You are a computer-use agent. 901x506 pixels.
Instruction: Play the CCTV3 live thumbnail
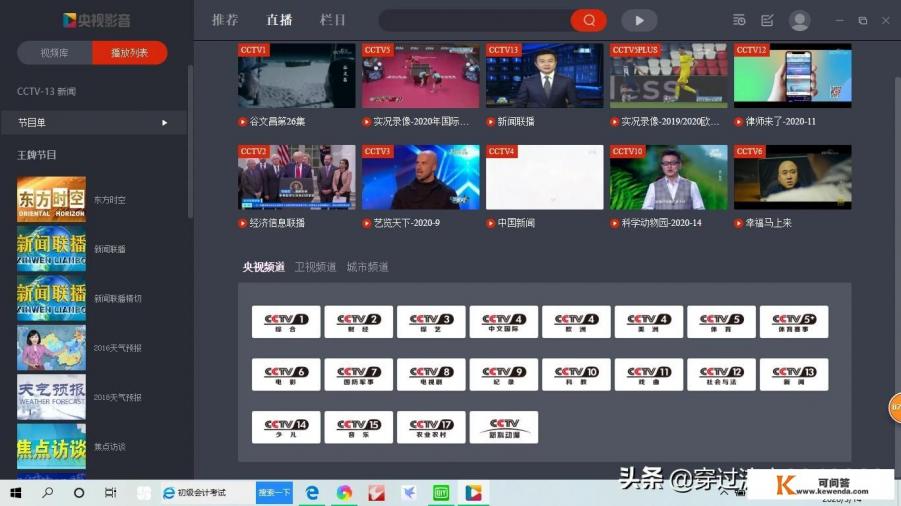click(x=421, y=177)
